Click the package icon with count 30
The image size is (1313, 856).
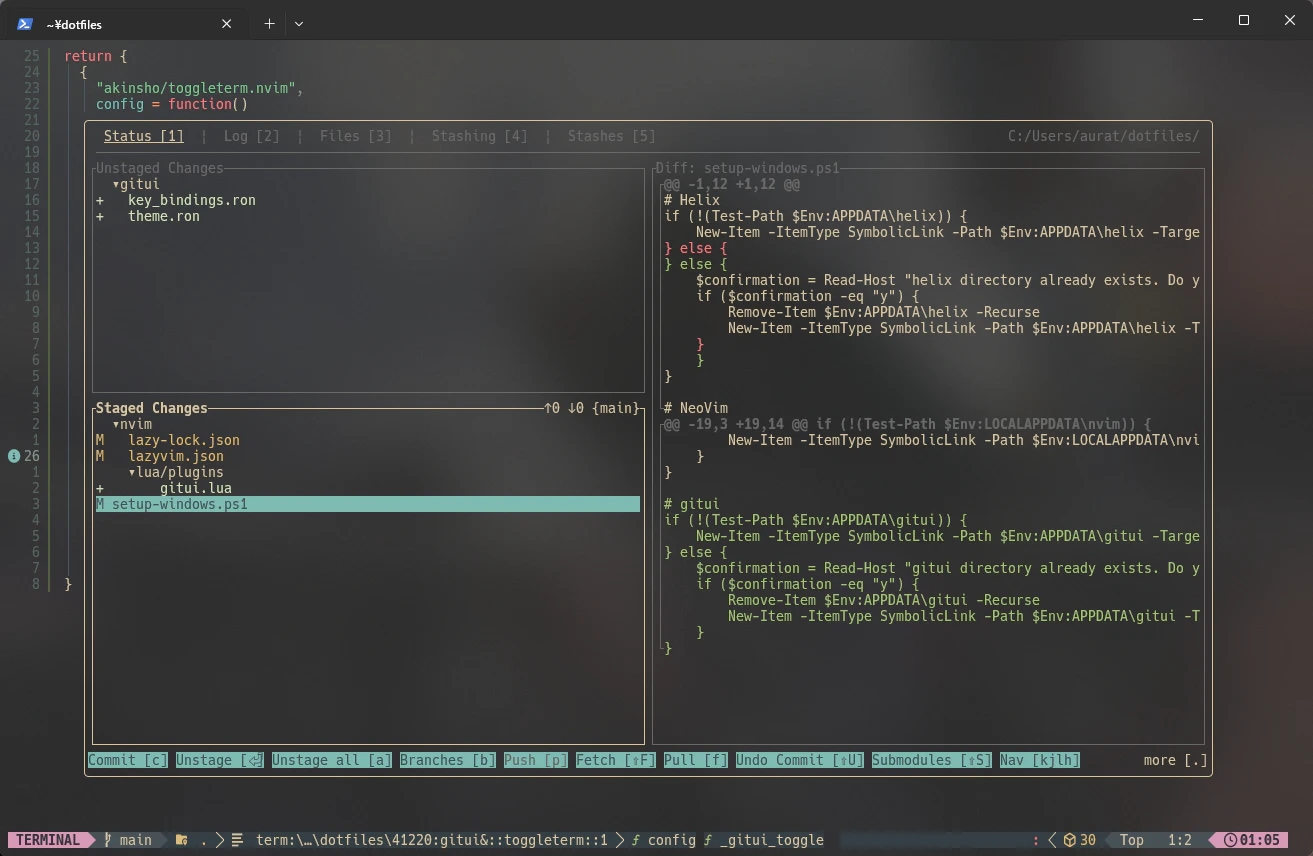[x=1079, y=840]
